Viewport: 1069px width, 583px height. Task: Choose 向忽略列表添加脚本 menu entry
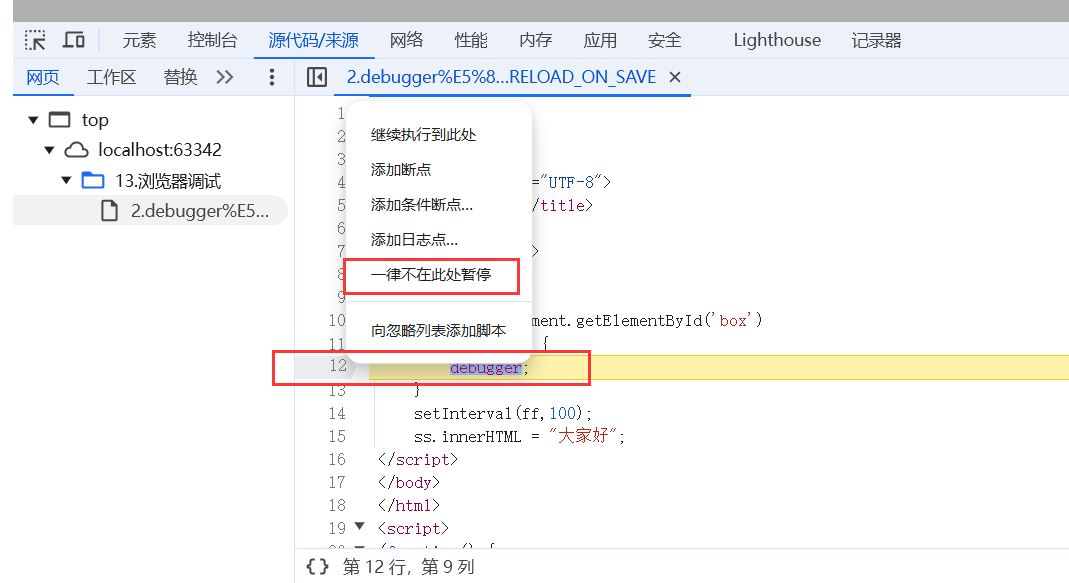click(438, 331)
